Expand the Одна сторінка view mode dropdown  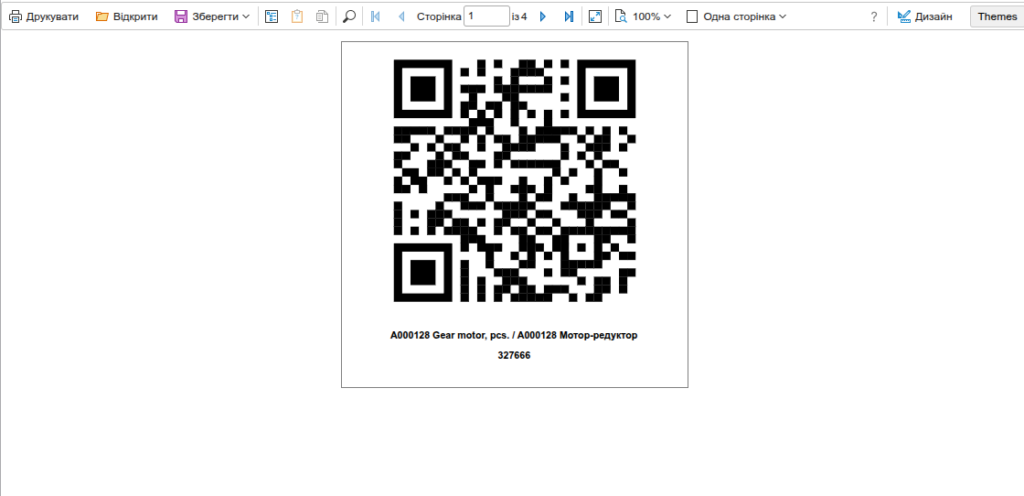click(x=736, y=17)
